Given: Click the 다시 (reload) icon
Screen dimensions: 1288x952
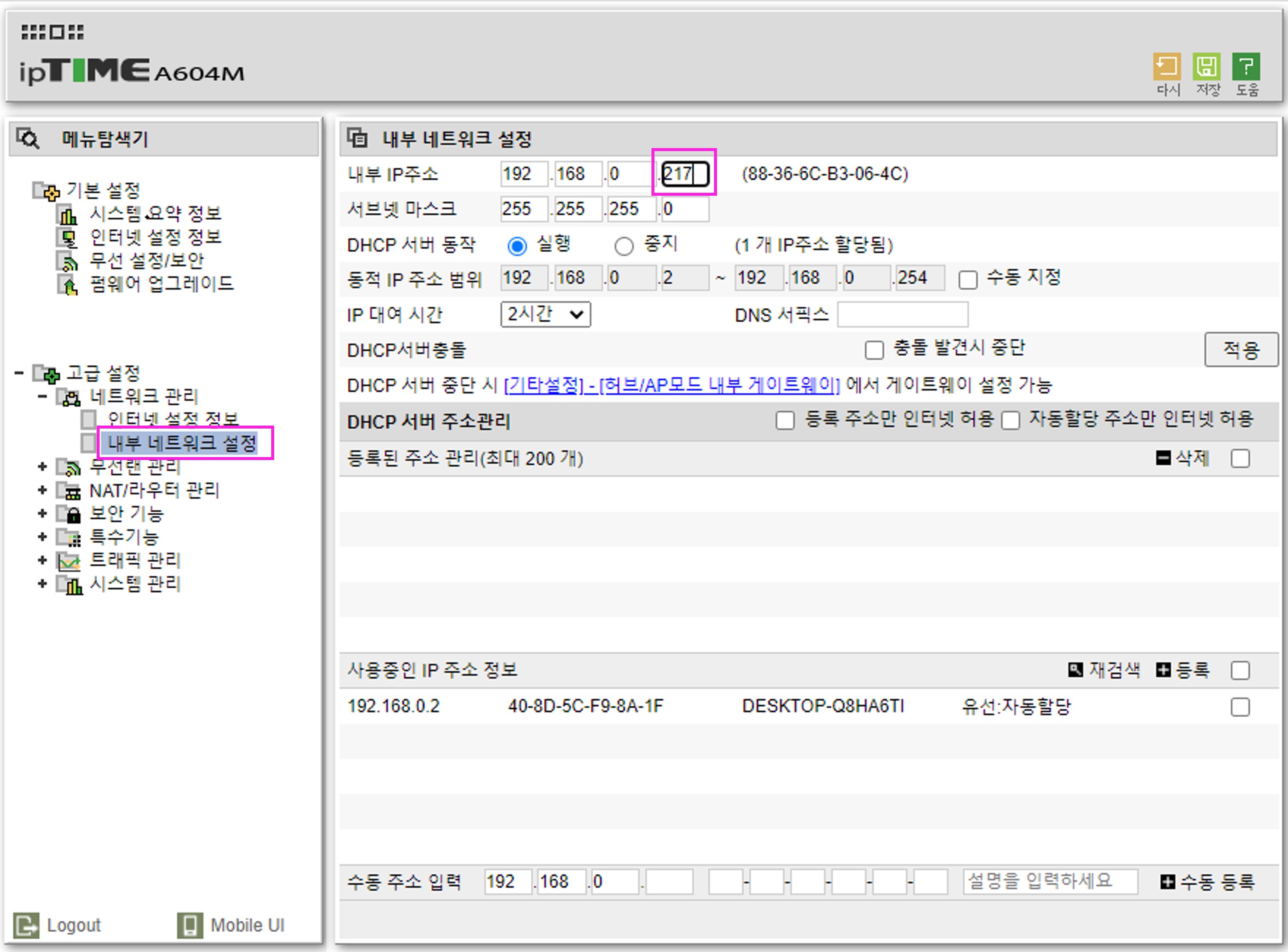Looking at the screenshot, I should point(1167,67).
